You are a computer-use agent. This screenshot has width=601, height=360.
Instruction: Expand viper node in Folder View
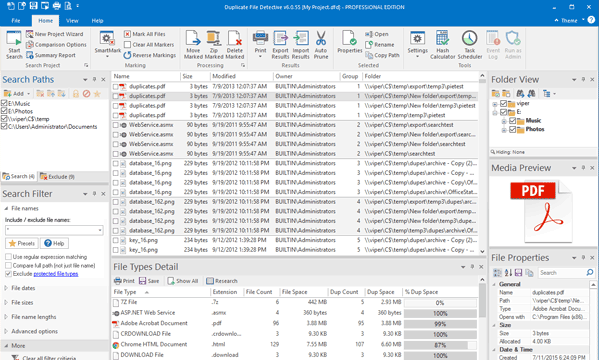[495, 104]
